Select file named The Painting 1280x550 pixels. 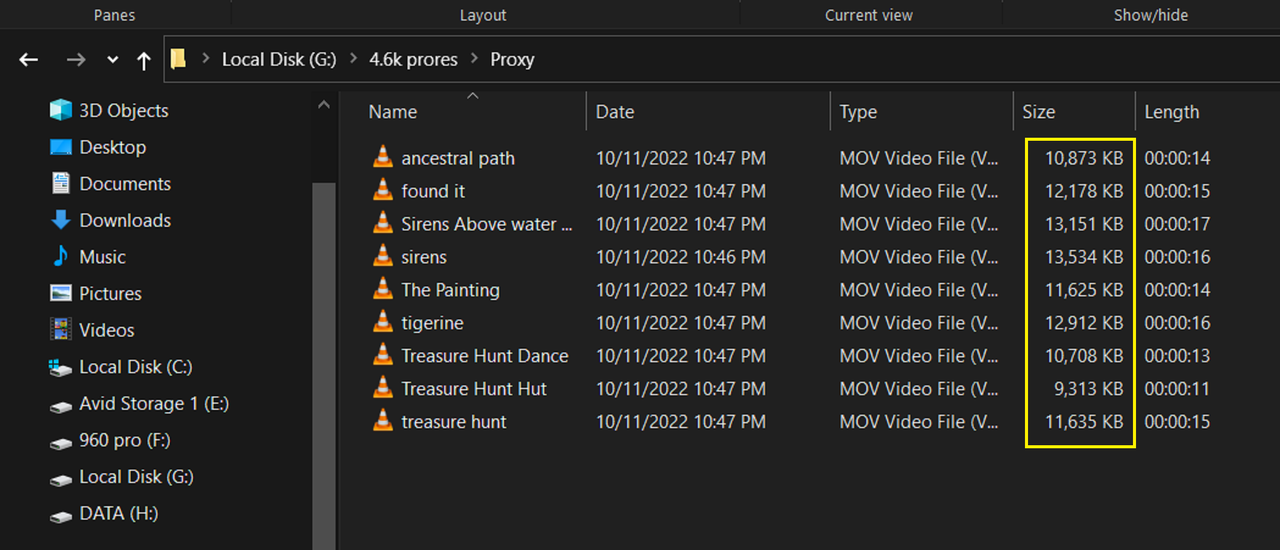[x=450, y=290]
